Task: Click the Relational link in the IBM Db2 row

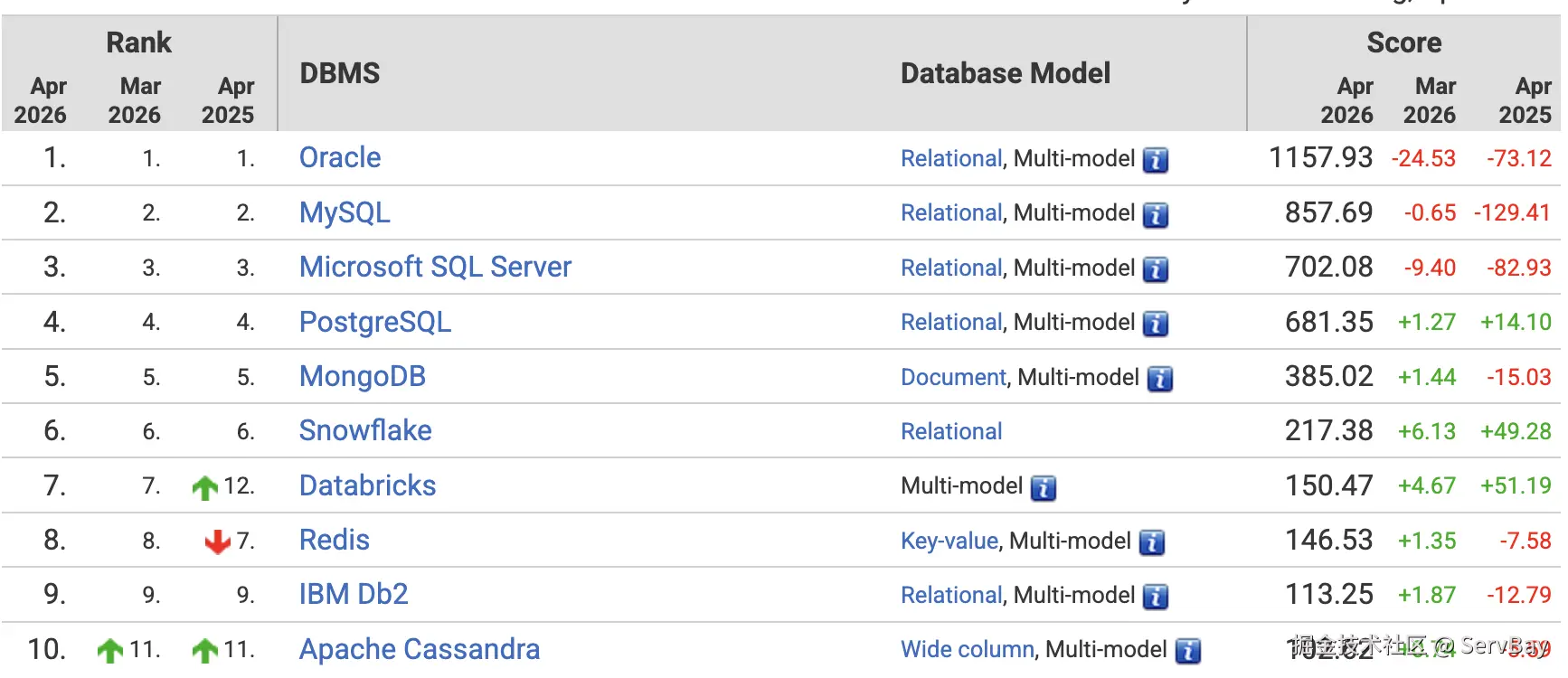Action: 951,595
